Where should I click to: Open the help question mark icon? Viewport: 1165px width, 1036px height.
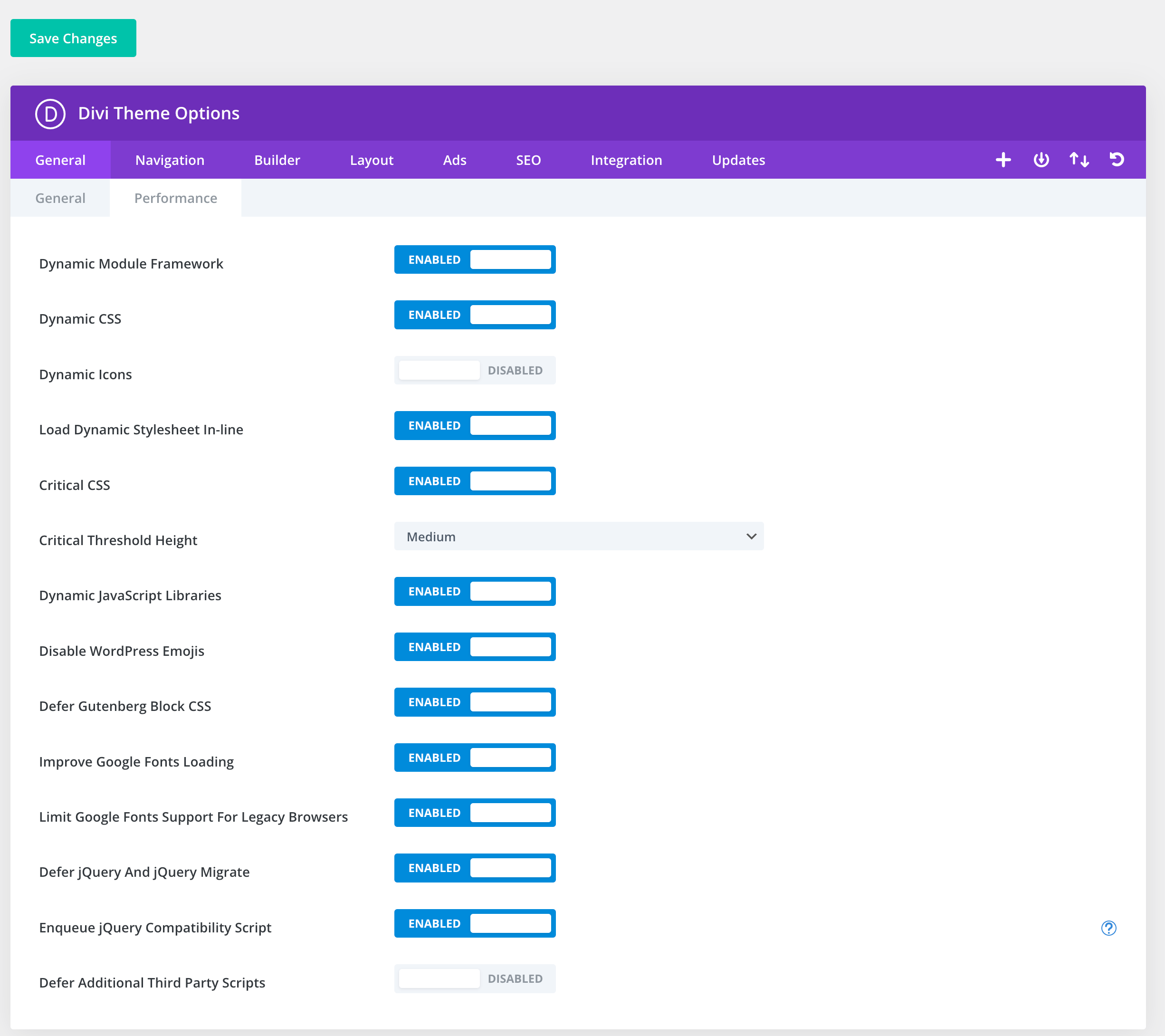[1108, 928]
